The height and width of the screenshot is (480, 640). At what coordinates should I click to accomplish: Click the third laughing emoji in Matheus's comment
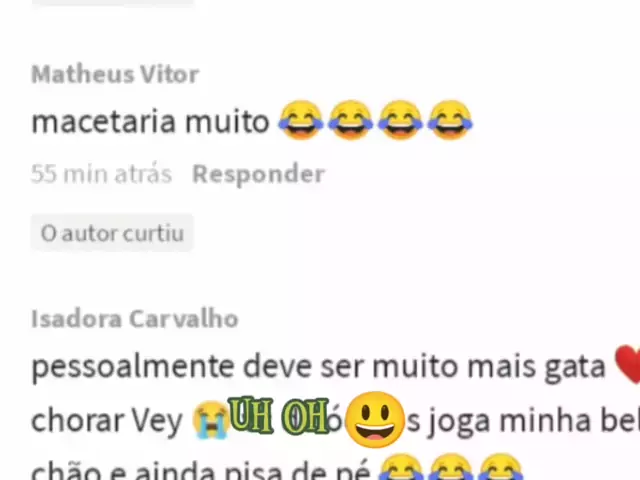tap(400, 120)
